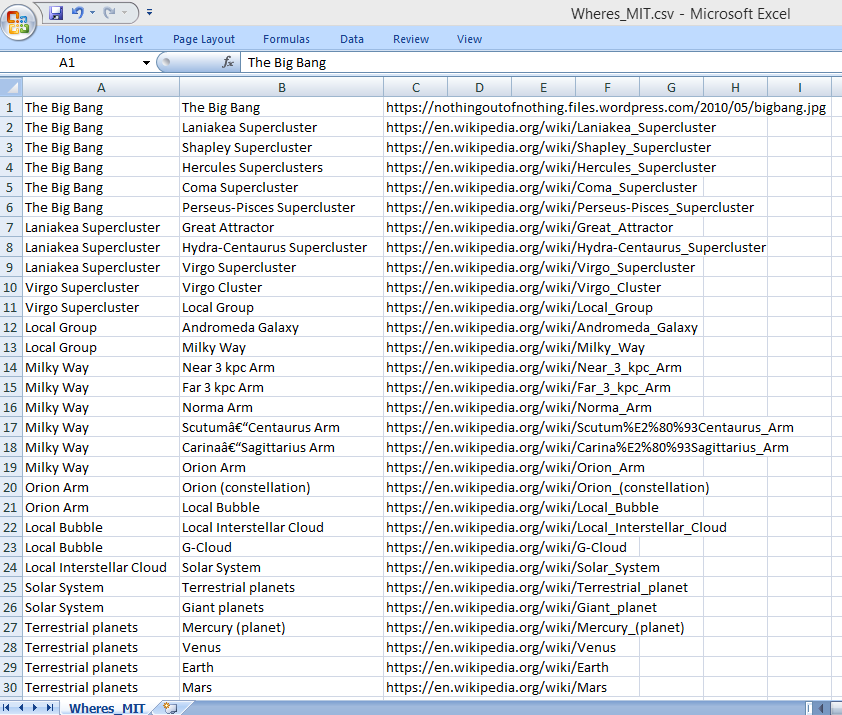Screen dimensions: 842x715
Task: Select column H header
Action: [735, 88]
